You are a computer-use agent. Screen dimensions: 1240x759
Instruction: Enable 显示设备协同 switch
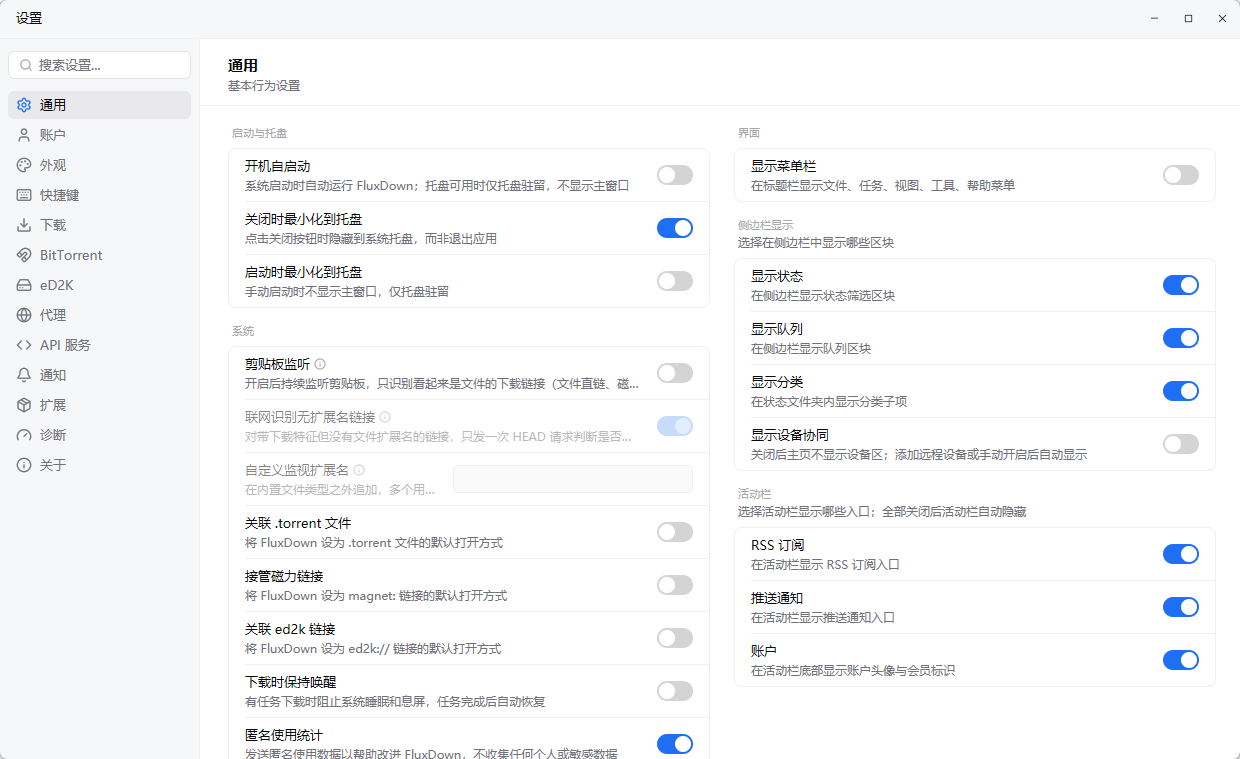(x=1181, y=444)
